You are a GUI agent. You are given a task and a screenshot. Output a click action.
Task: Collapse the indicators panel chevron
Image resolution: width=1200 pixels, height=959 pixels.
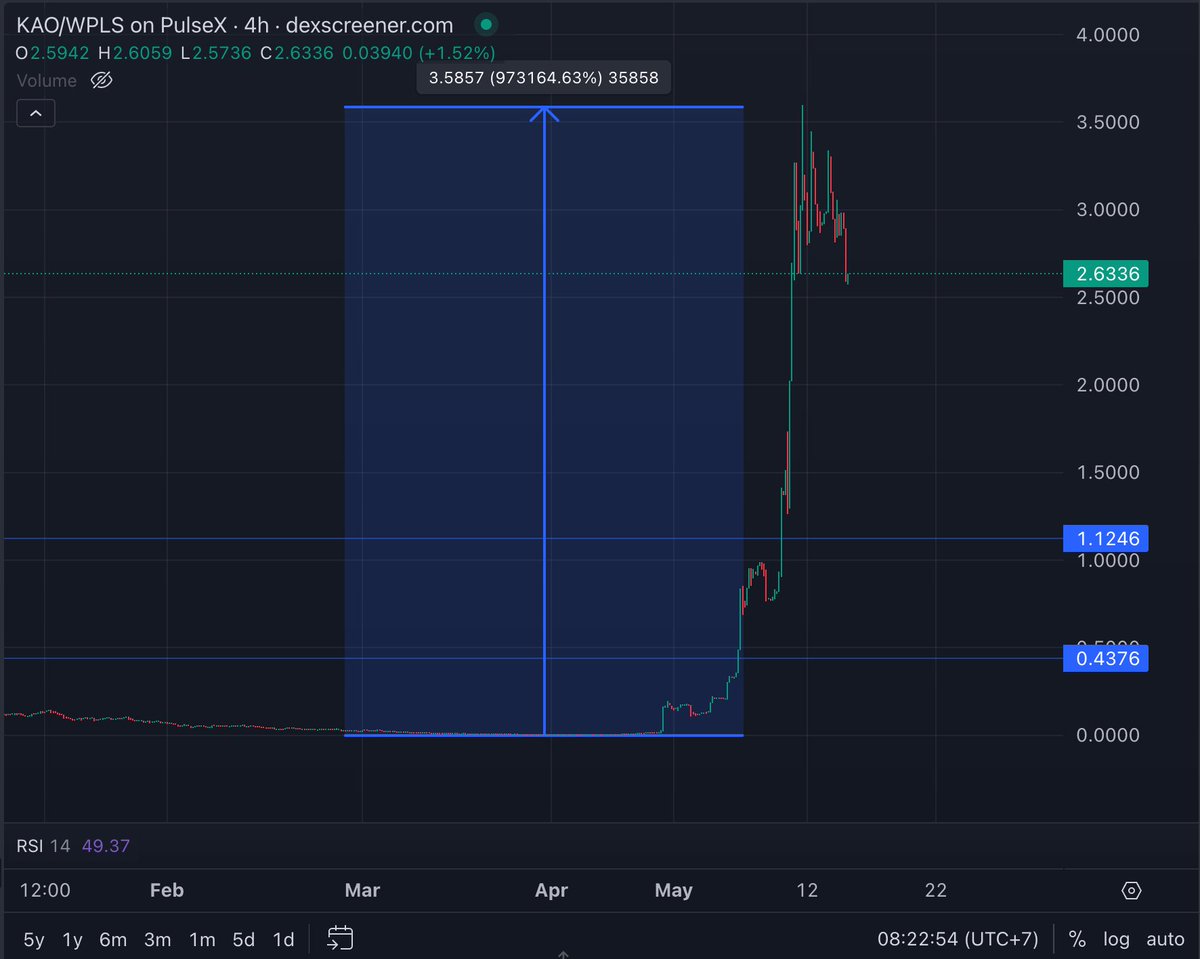tap(35, 113)
